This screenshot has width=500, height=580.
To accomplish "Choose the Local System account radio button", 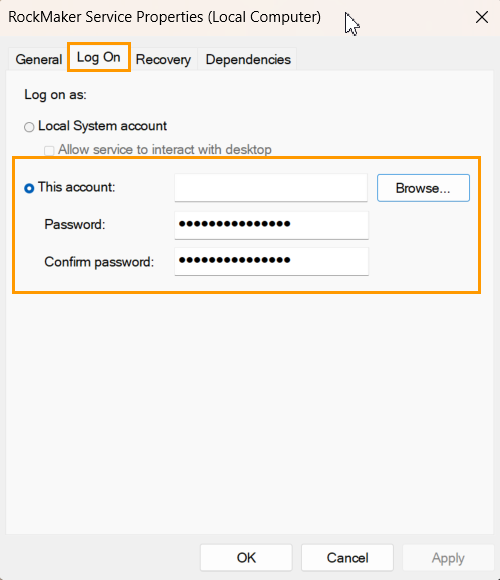I will (x=29, y=127).
